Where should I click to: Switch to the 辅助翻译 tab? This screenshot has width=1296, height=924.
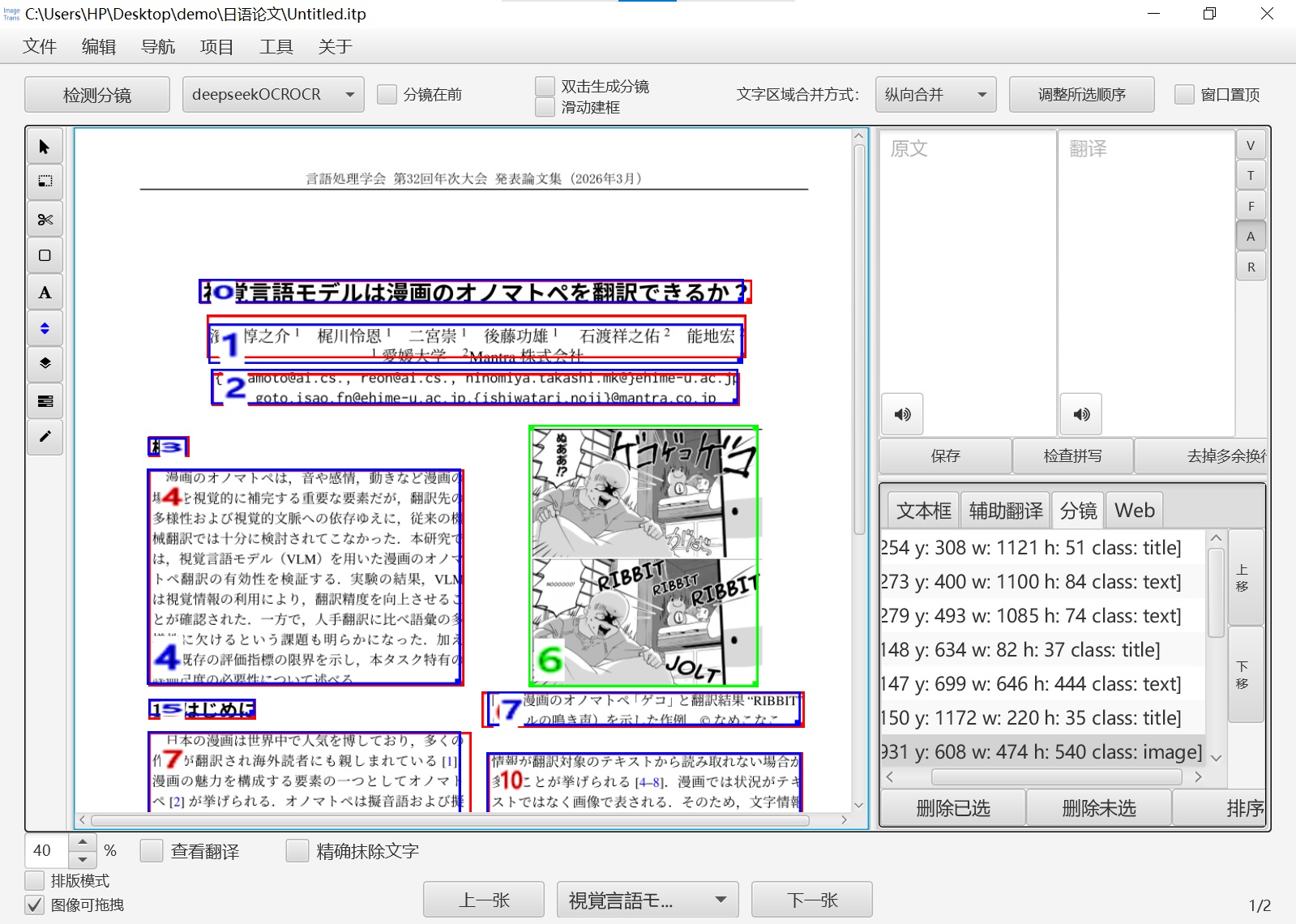coord(1006,511)
